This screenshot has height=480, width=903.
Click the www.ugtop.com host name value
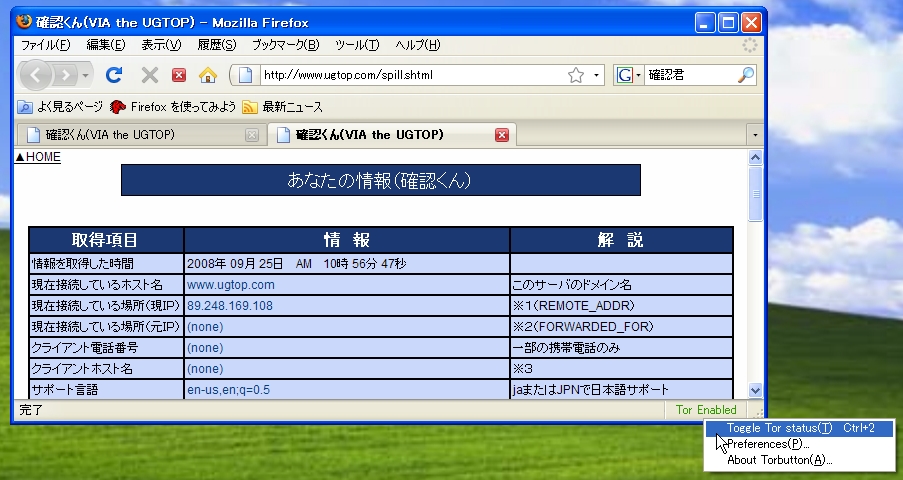pyautogui.click(x=230, y=285)
